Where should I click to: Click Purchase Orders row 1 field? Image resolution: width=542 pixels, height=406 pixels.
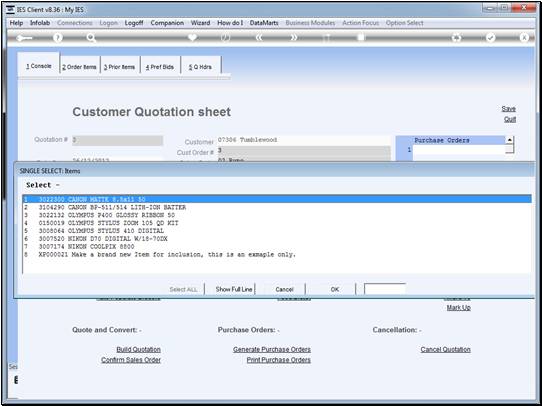459,150
